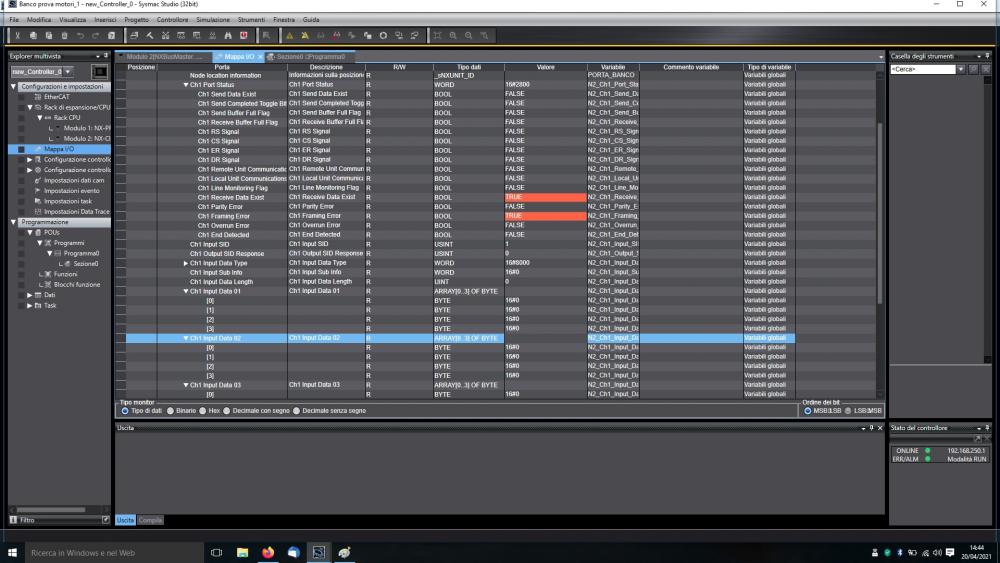Click the Task View taskbar icon
Viewport: 1000px width, 563px height.
(216, 552)
